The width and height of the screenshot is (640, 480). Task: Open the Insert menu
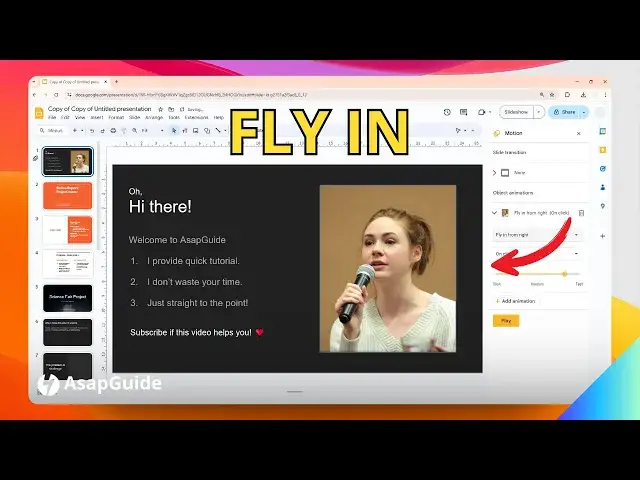(96, 117)
